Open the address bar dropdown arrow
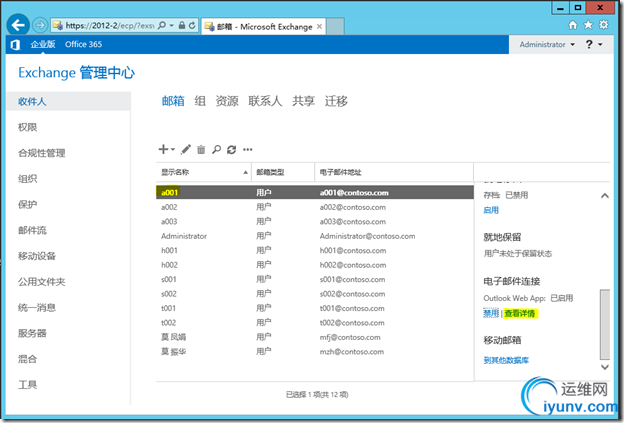 pos(172,25)
